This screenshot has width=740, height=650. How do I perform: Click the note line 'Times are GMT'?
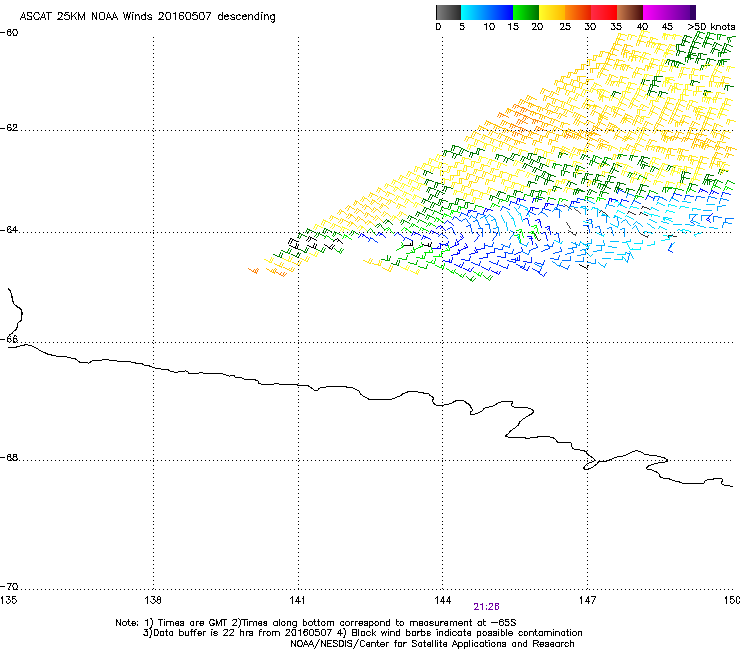pyautogui.click(x=193, y=623)
